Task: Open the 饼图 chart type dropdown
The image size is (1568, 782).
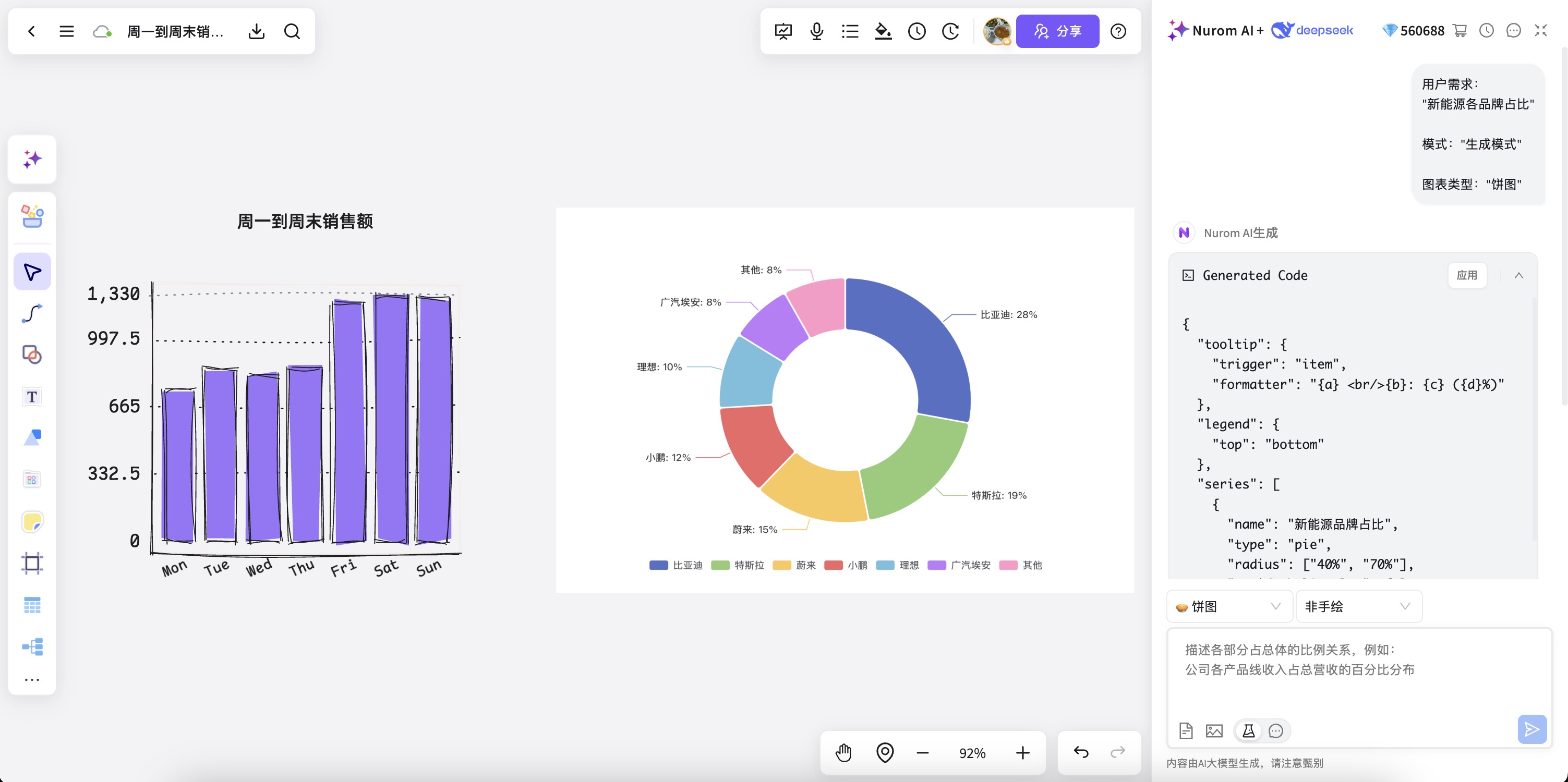Action: (1229, 606)
